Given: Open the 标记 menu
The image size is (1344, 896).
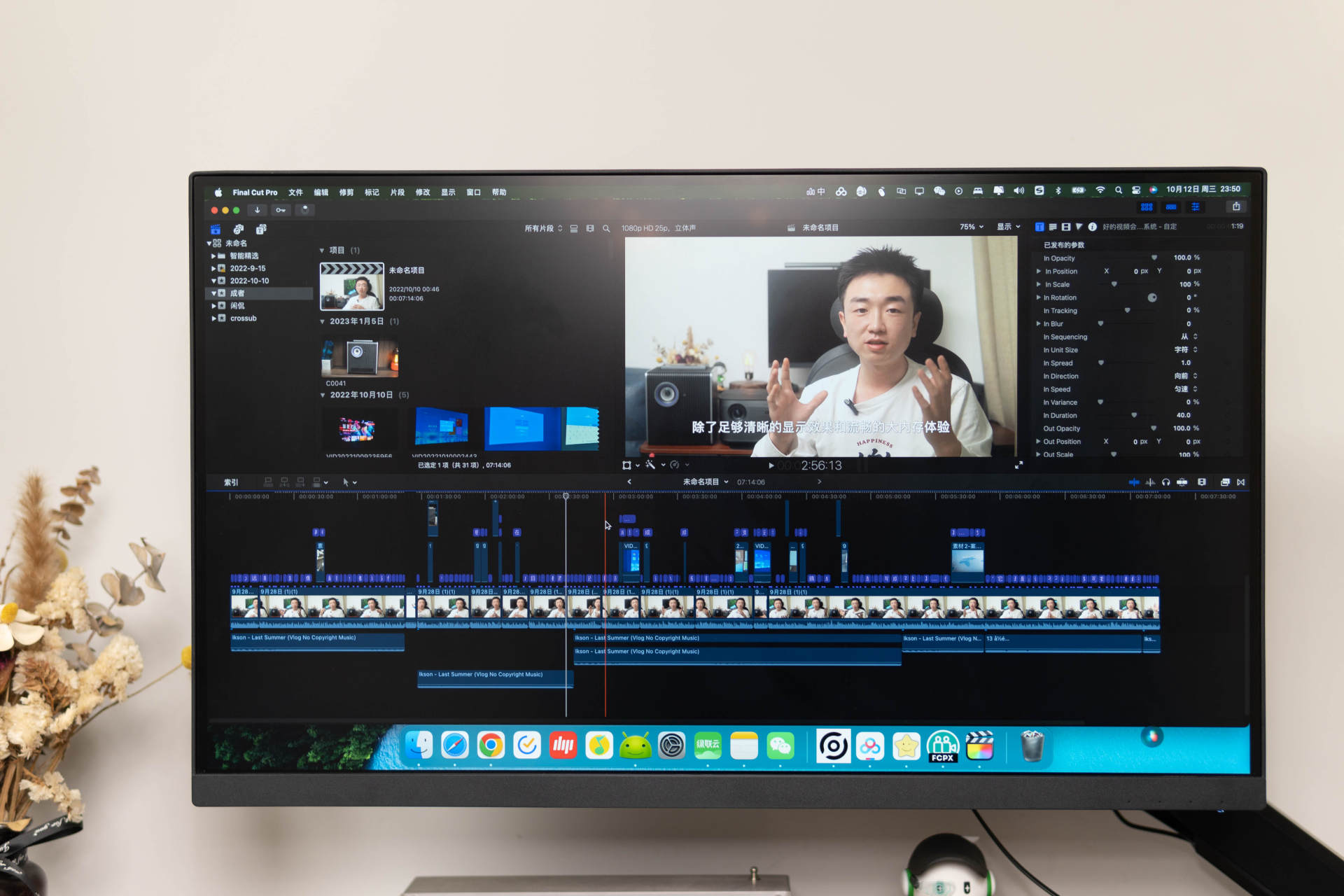Looking at the screenshot, I should (372, 192).
